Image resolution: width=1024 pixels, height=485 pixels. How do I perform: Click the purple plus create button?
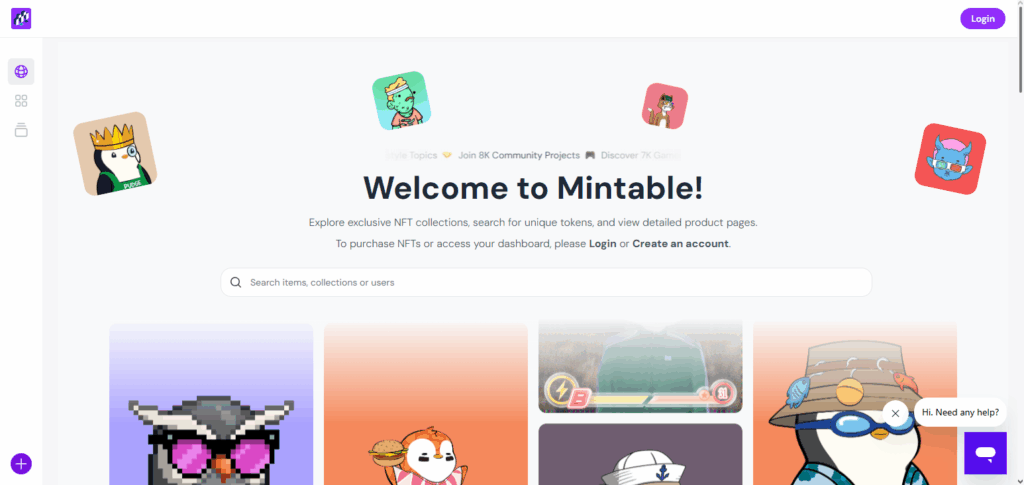click(x=21, y=463)
